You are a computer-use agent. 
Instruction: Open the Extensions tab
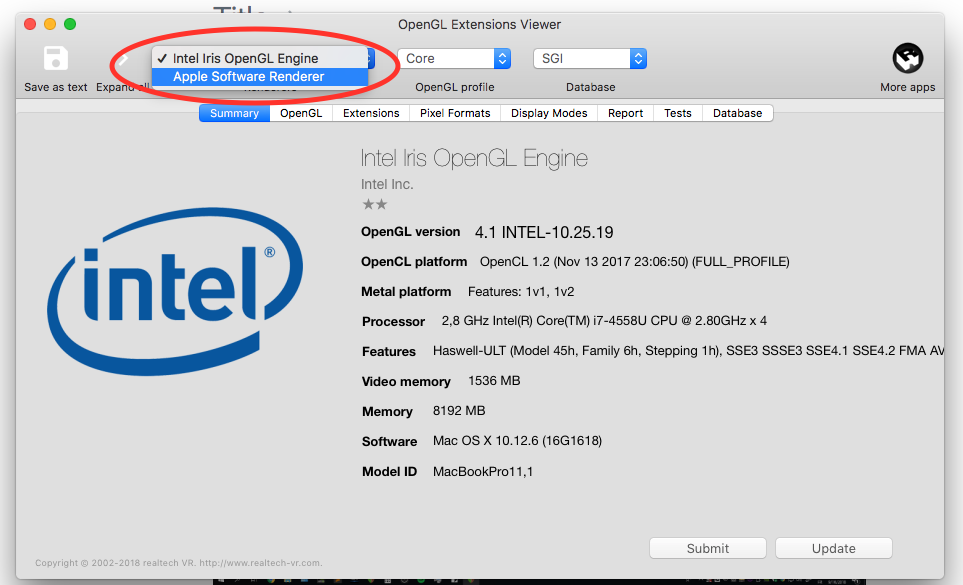371,113
